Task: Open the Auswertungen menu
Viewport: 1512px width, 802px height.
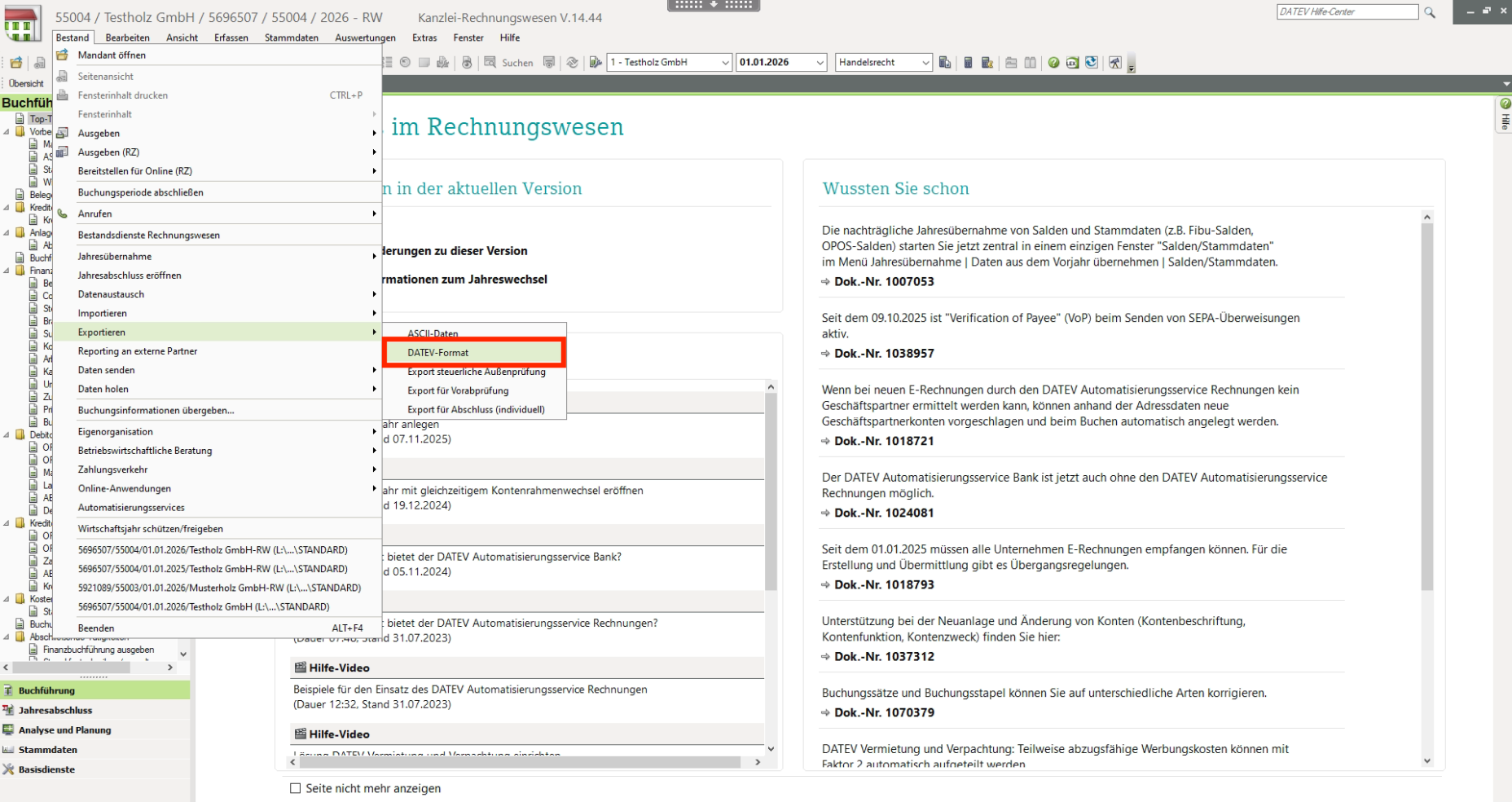Action: coord(365,37)
